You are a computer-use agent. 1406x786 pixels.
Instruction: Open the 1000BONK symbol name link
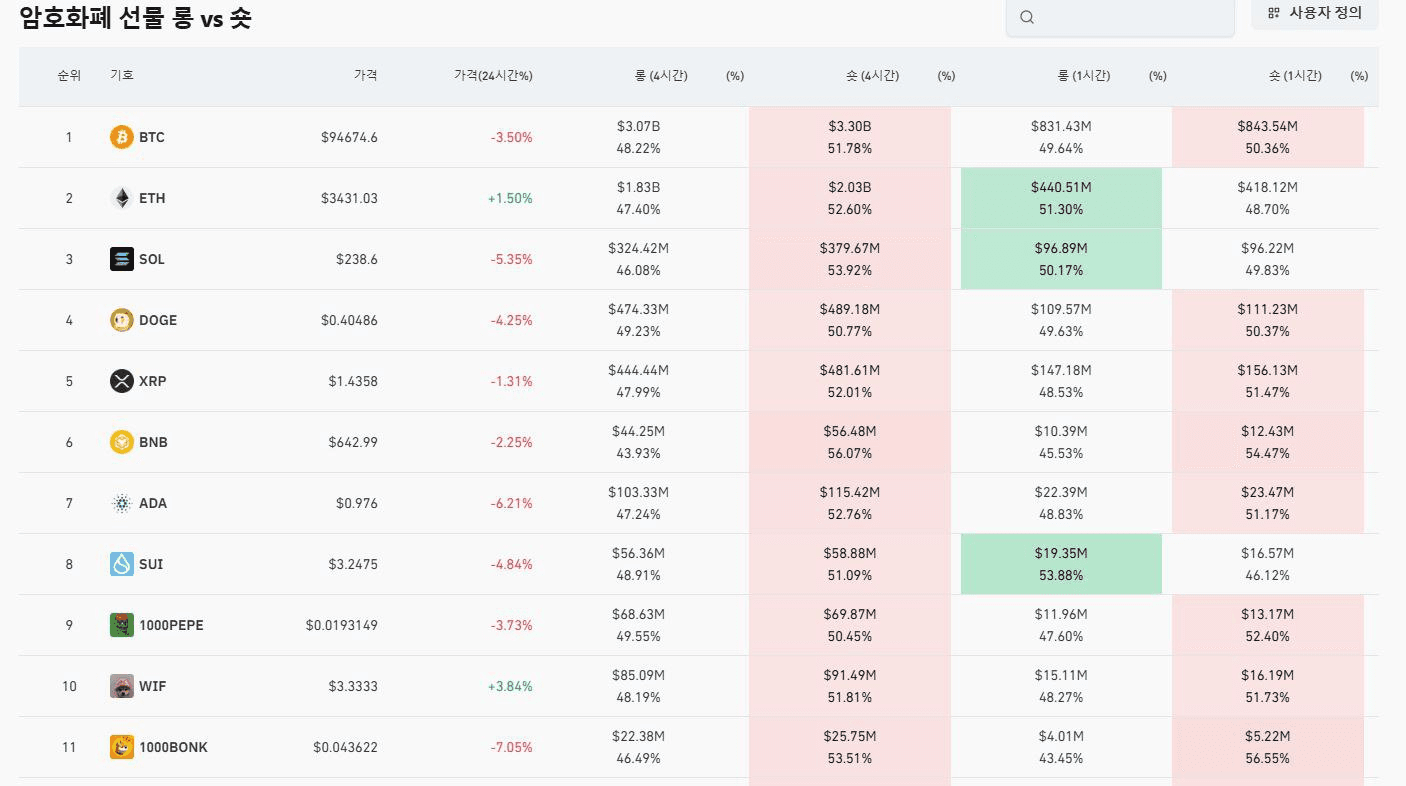coord(173,747)
